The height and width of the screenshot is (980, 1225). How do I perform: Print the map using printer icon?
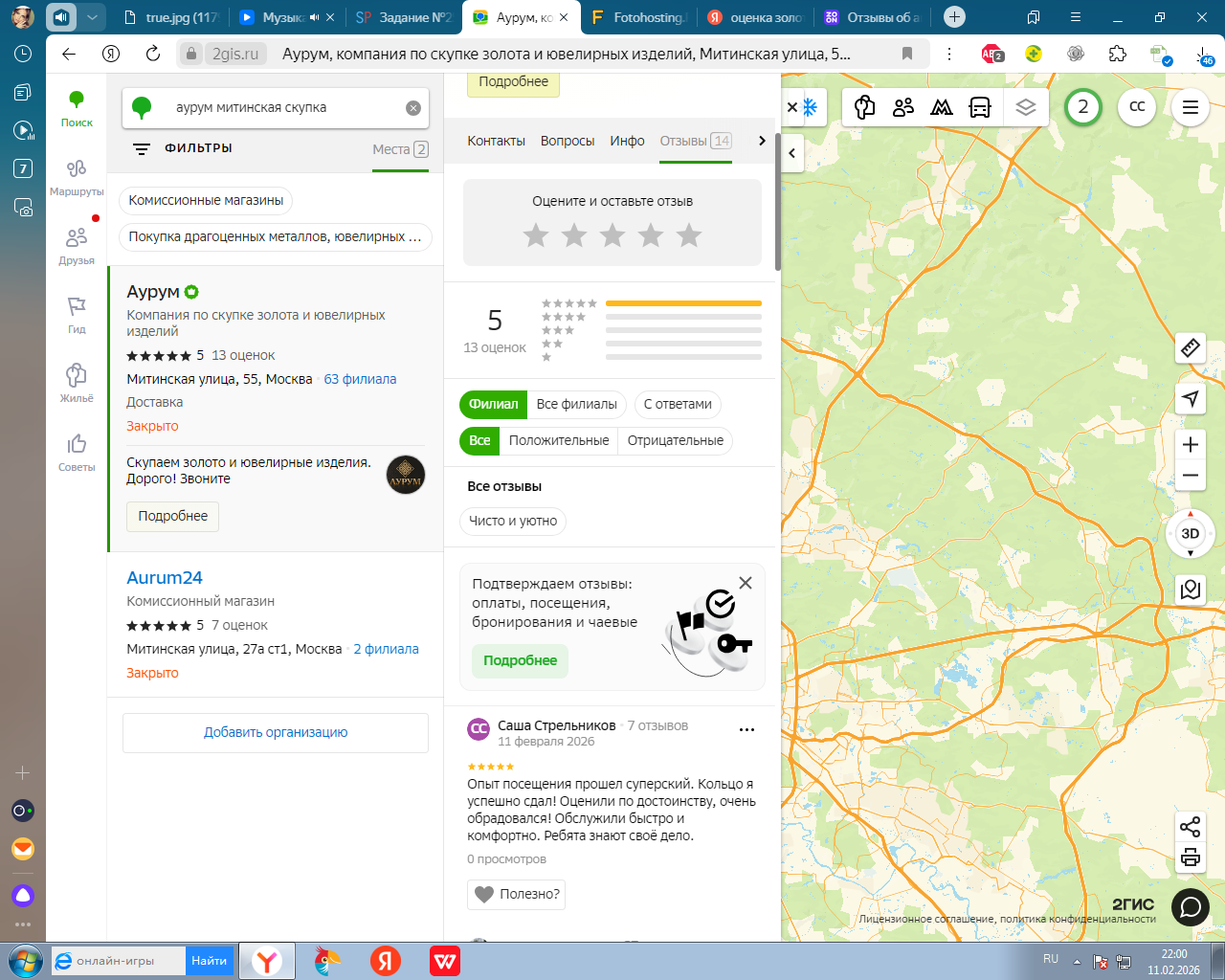coord(1191,857)
